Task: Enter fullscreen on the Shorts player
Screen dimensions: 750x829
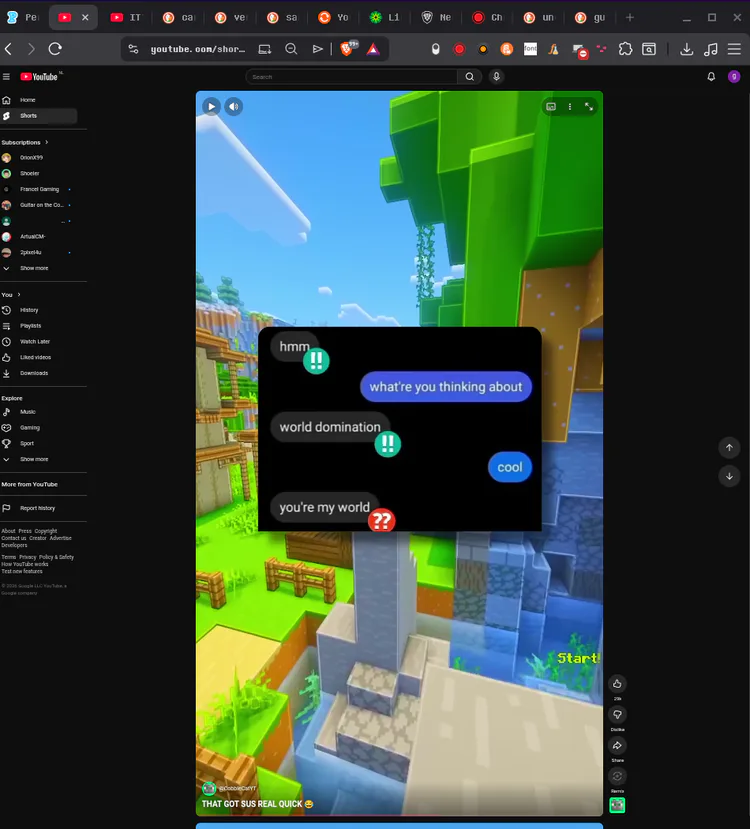Action: point(589,107)
